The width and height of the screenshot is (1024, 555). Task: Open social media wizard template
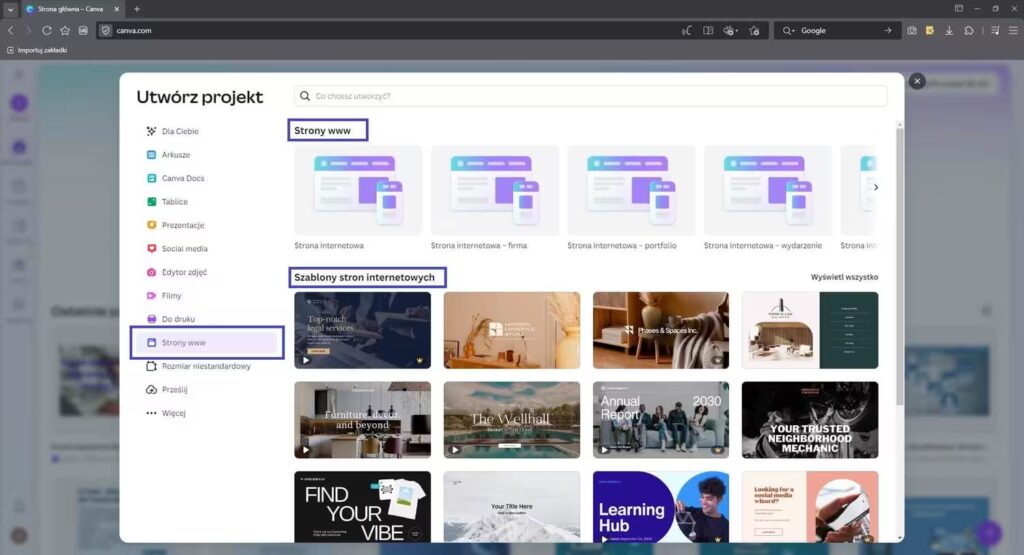[810, 507]
